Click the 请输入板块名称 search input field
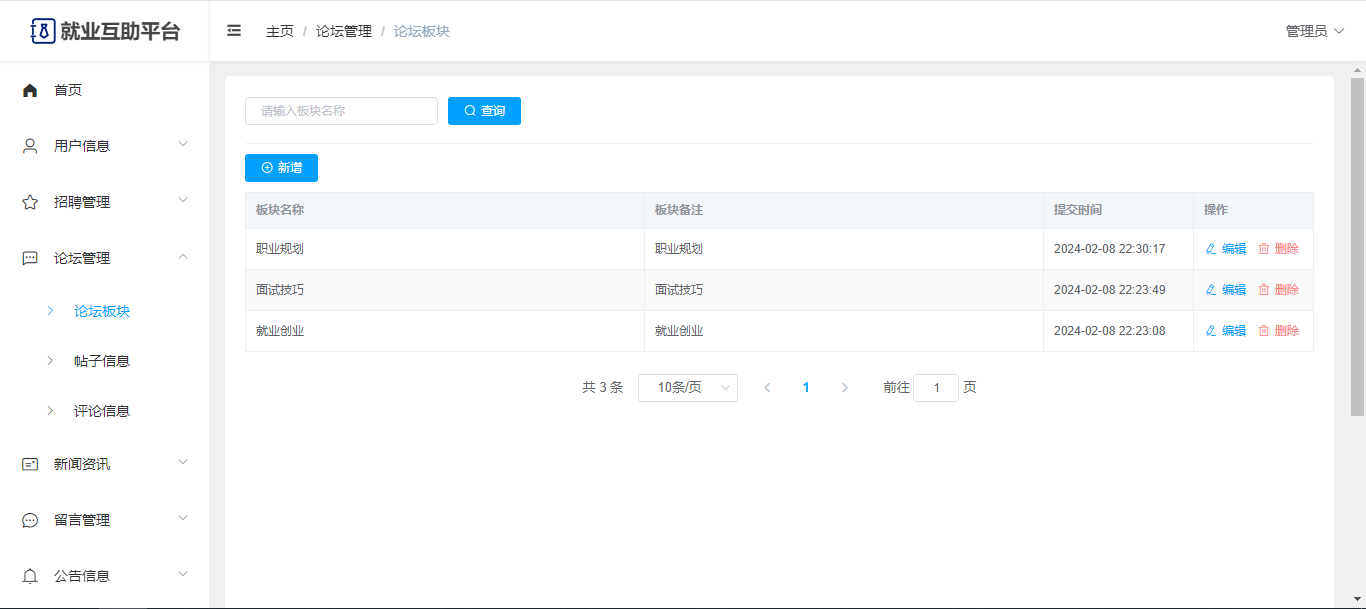1366x609 pixels. 341,111
